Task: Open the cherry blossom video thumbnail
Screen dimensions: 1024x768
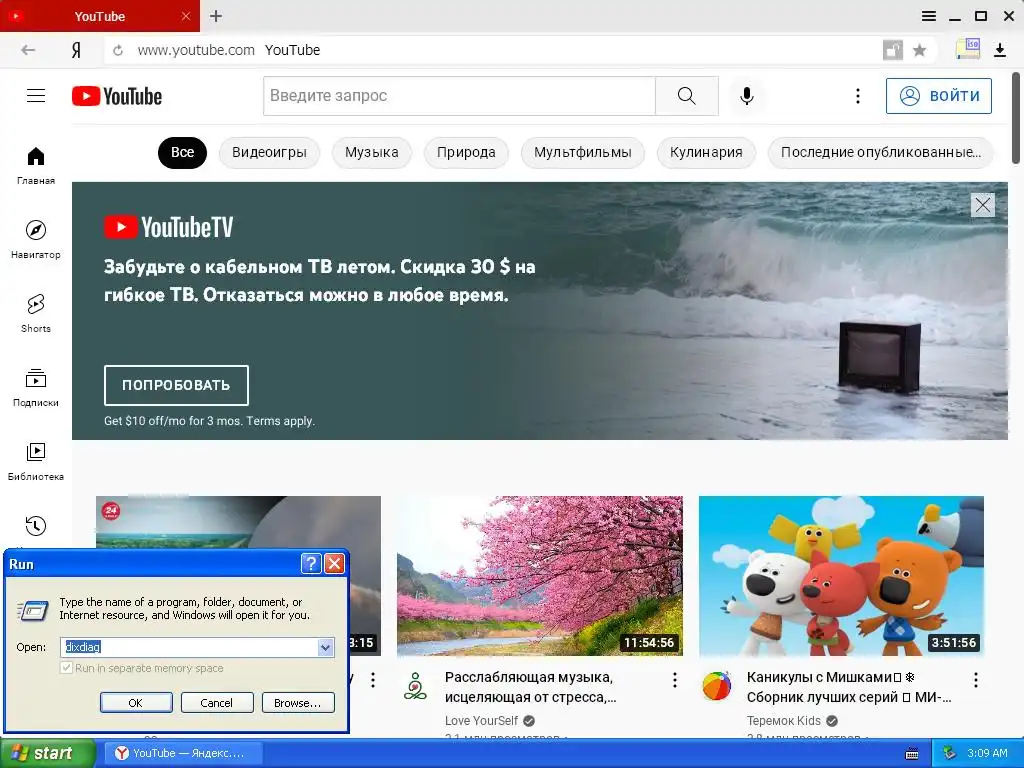Action: [x=540, y=575]
